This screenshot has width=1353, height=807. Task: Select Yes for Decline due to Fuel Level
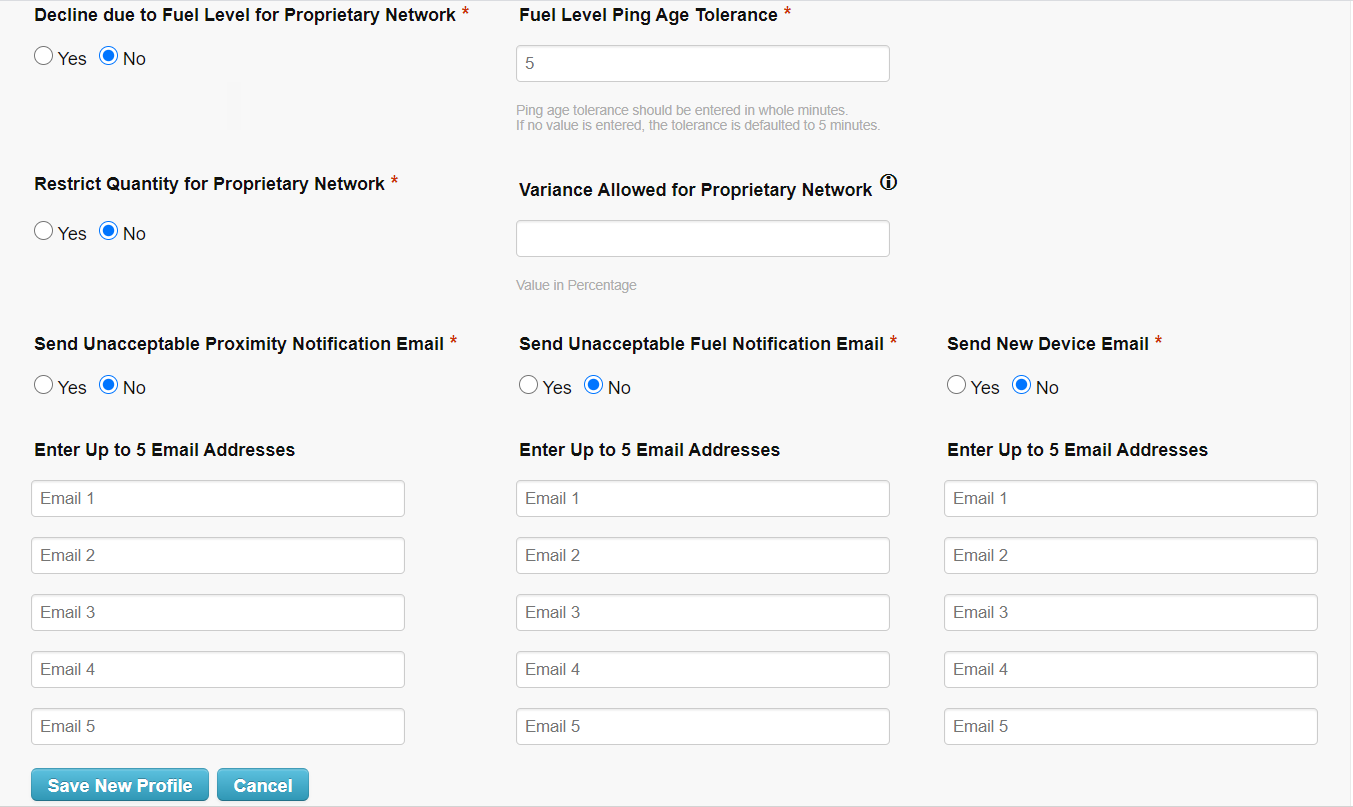click(x=43, y=56)
